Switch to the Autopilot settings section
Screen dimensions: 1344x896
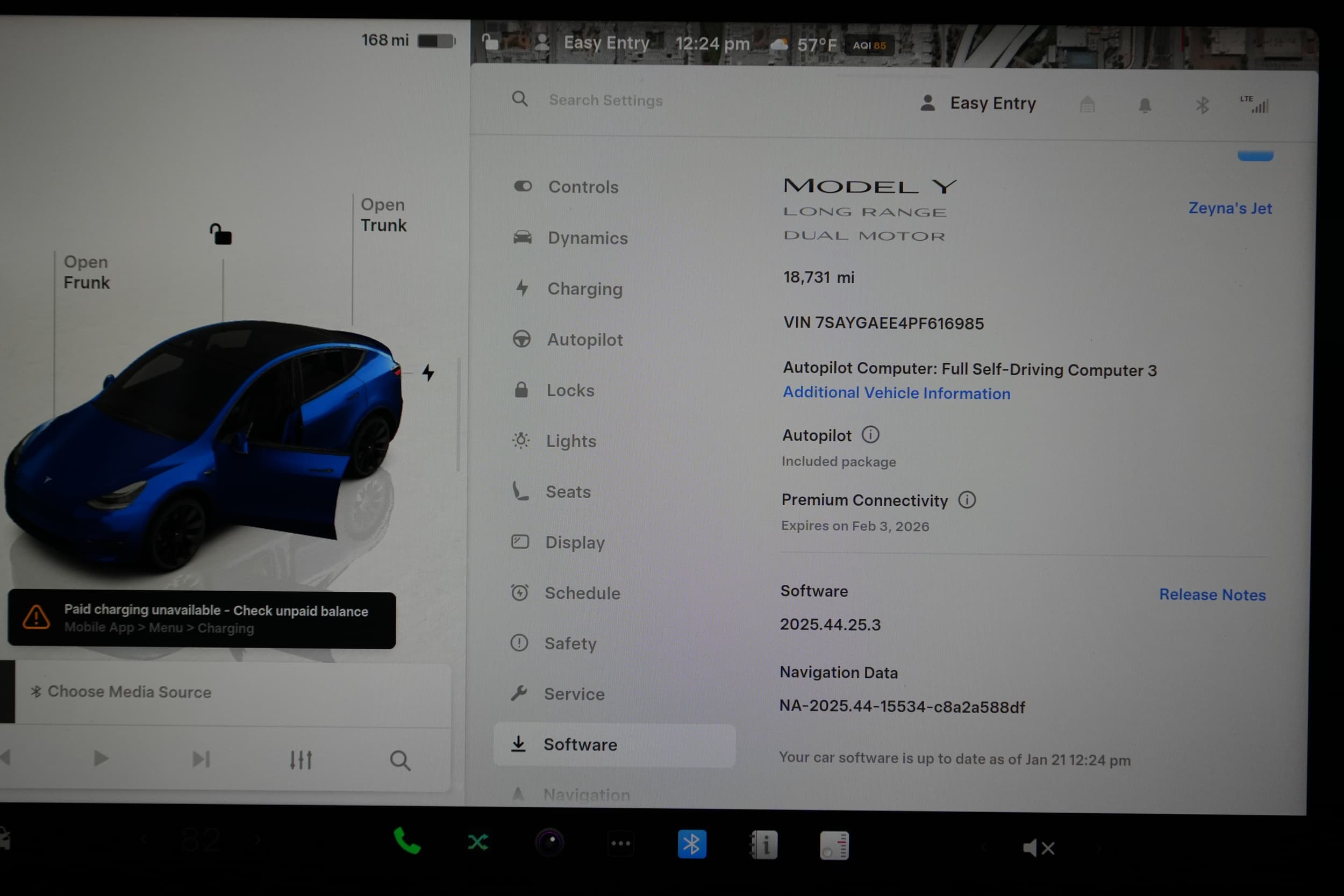[584, 340]
